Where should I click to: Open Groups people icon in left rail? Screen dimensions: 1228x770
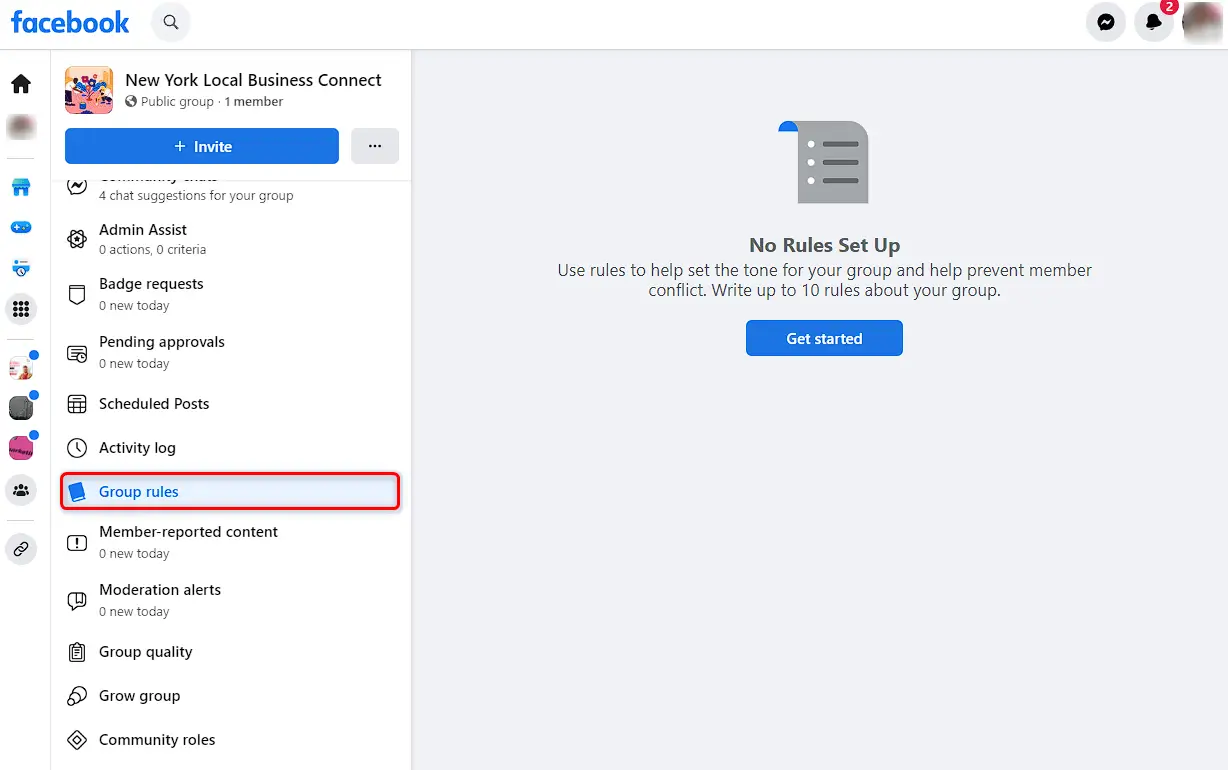[x=21, y=490]
